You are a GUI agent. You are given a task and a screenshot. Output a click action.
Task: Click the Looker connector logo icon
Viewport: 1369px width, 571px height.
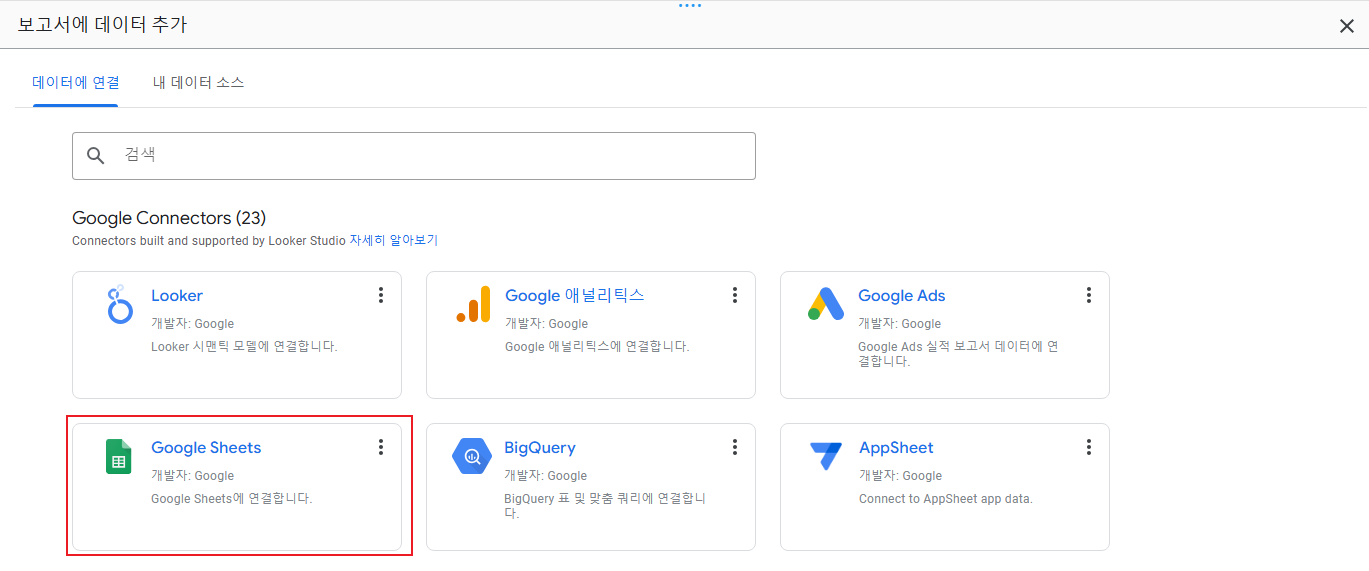click(x=119, y=305)
